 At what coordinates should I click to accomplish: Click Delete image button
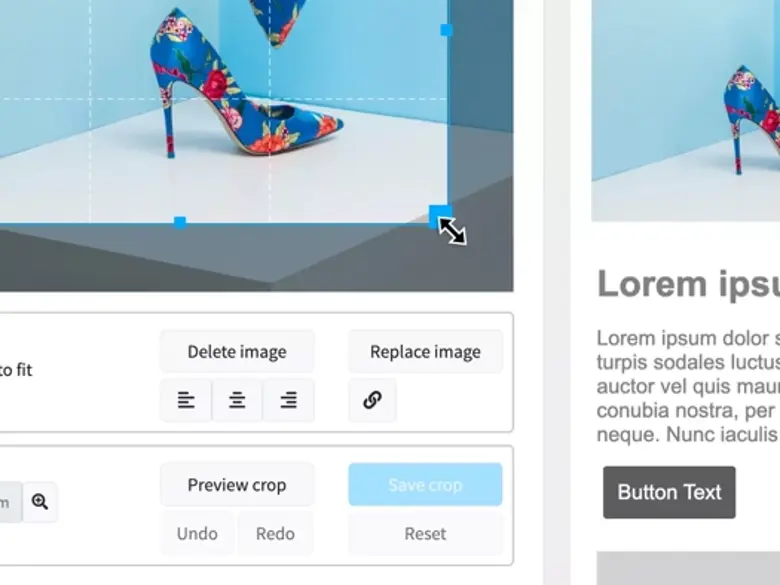pos(237,352)
